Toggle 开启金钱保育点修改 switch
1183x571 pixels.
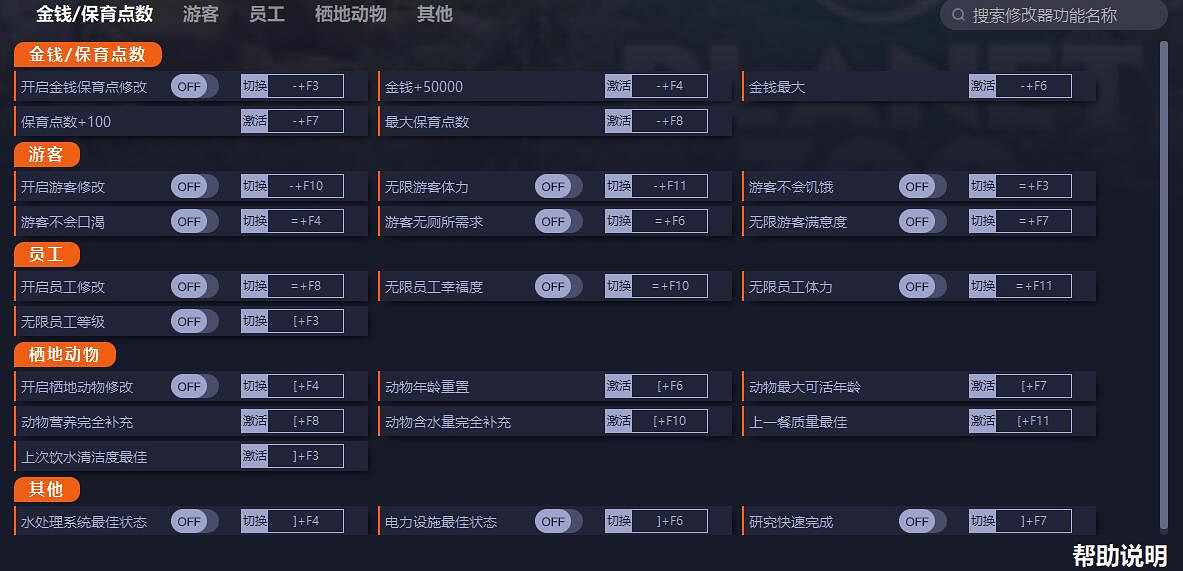[x=194, y=86]
